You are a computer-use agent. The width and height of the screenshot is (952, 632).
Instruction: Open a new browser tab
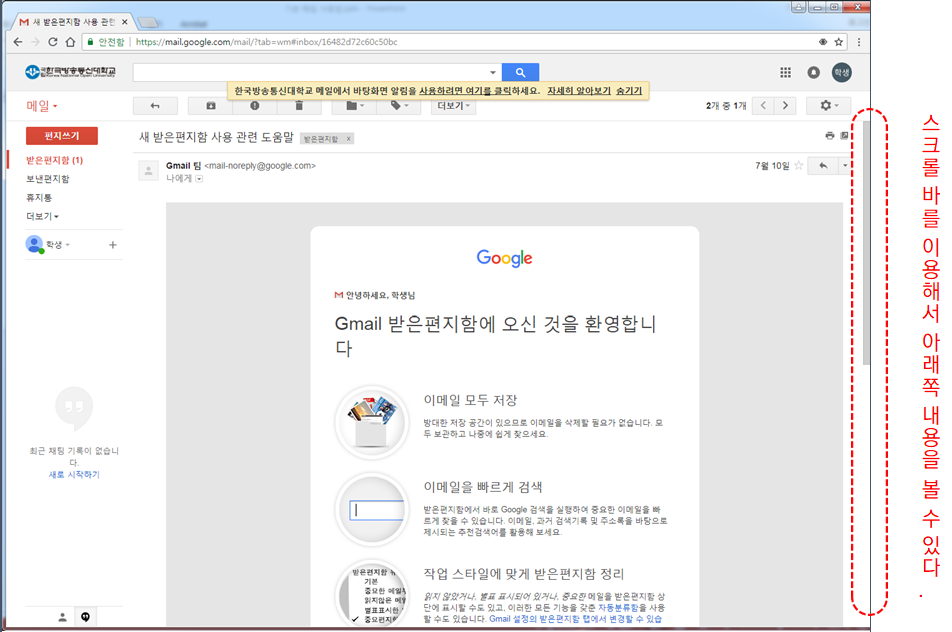(149, 22)
